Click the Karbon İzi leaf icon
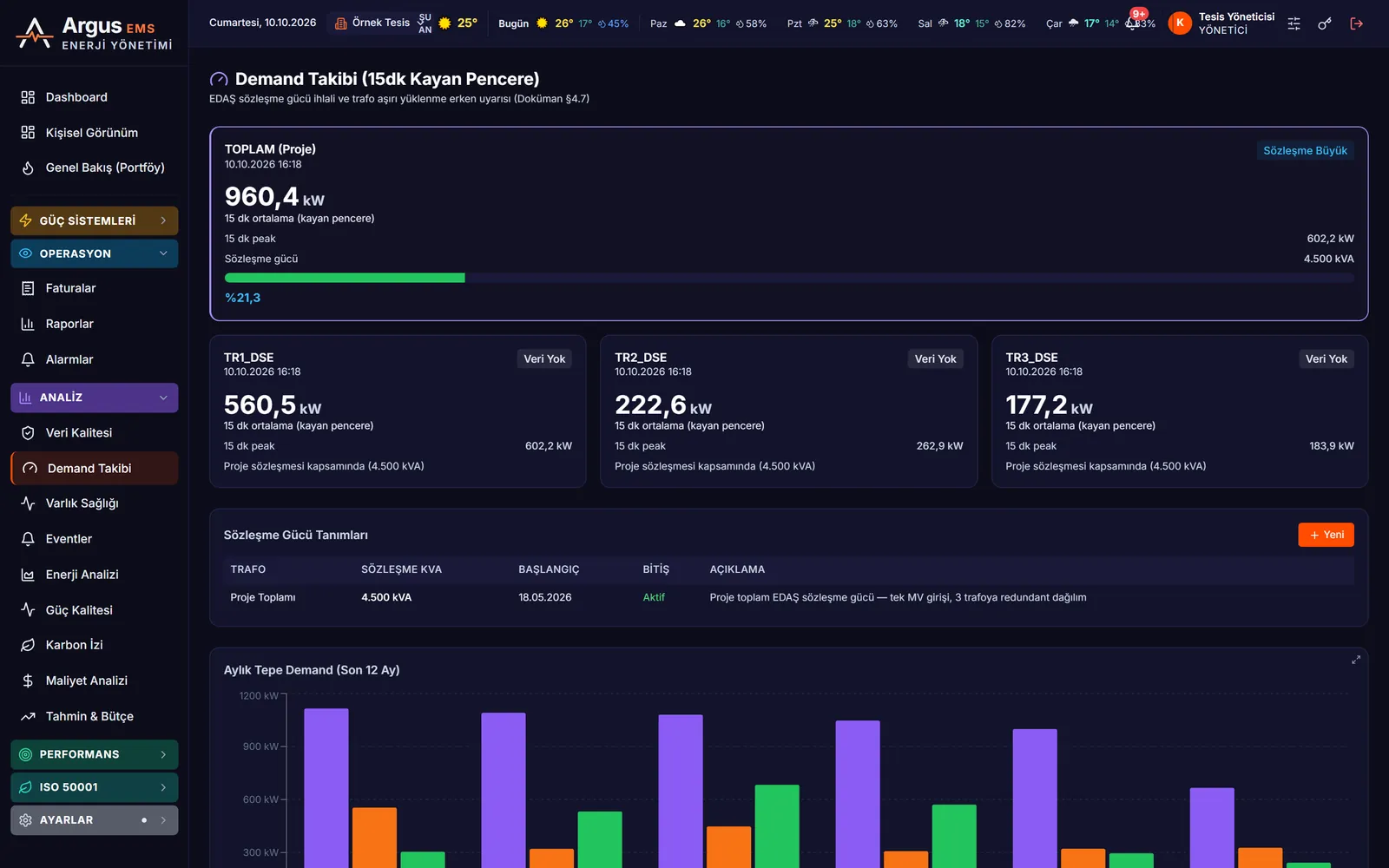This screenshot has width=1389, height=868. click(x=28, y=645)
